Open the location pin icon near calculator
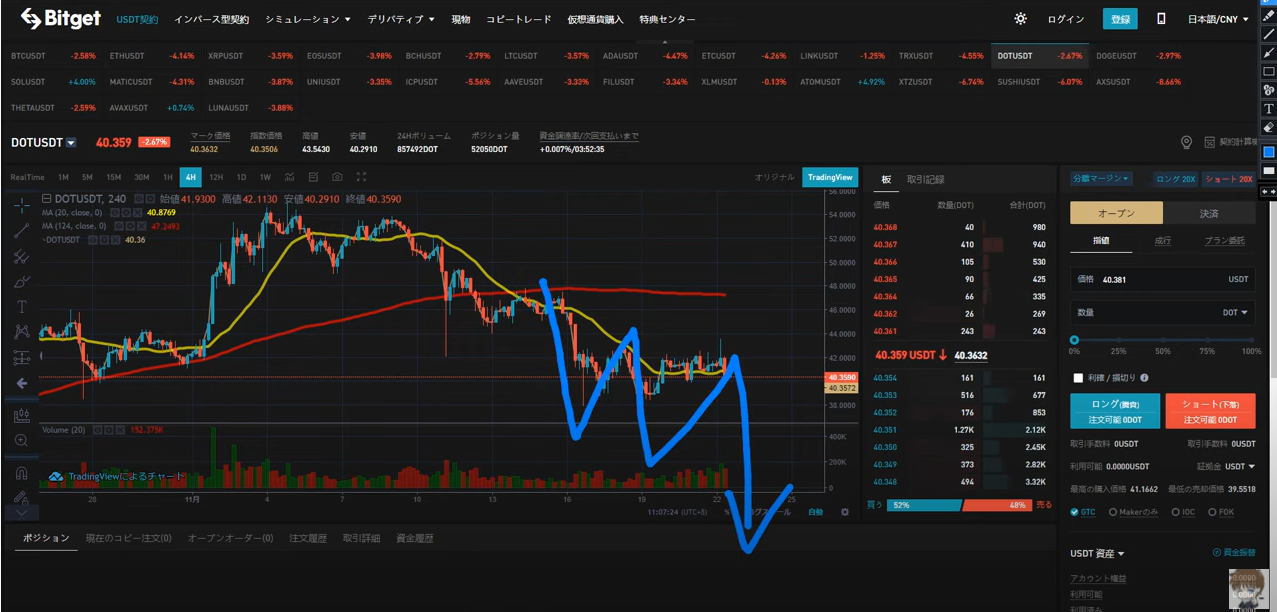 [x=1187, y=143]
